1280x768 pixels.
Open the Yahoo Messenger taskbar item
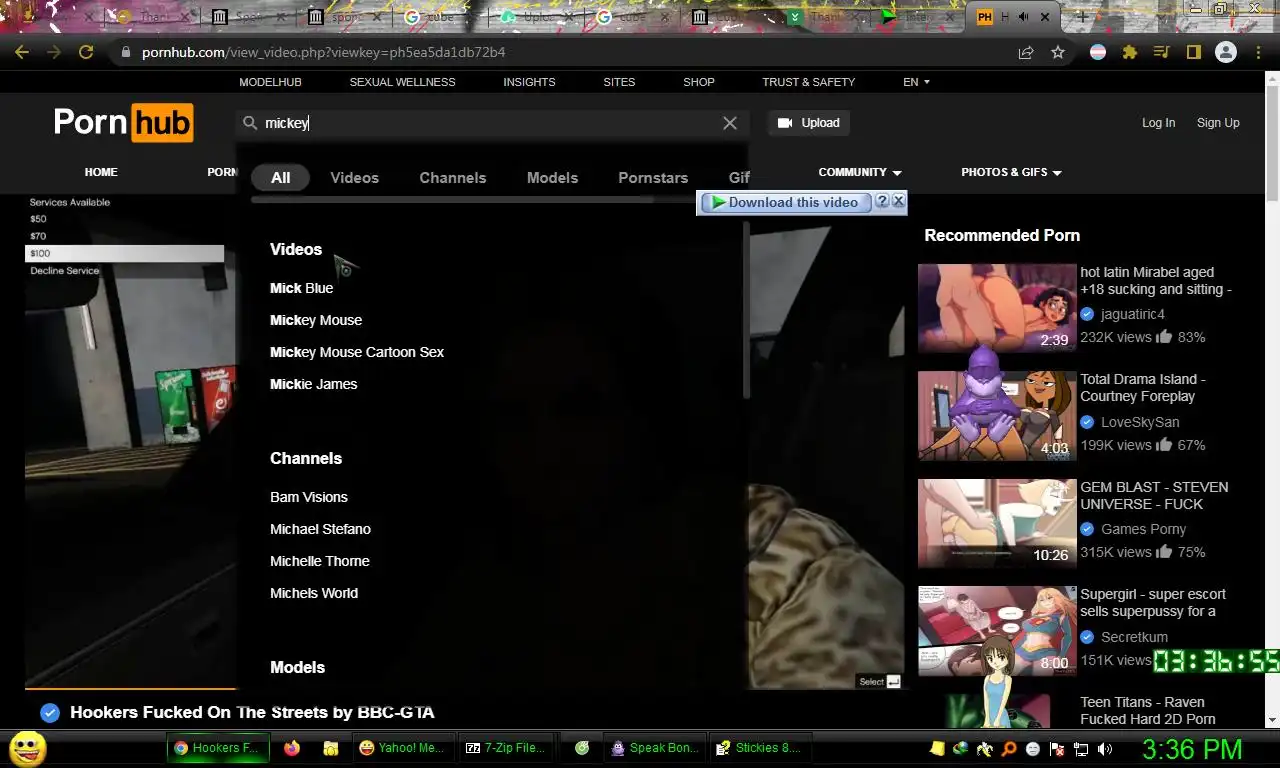pyautogui.click(x=402, y=748)
